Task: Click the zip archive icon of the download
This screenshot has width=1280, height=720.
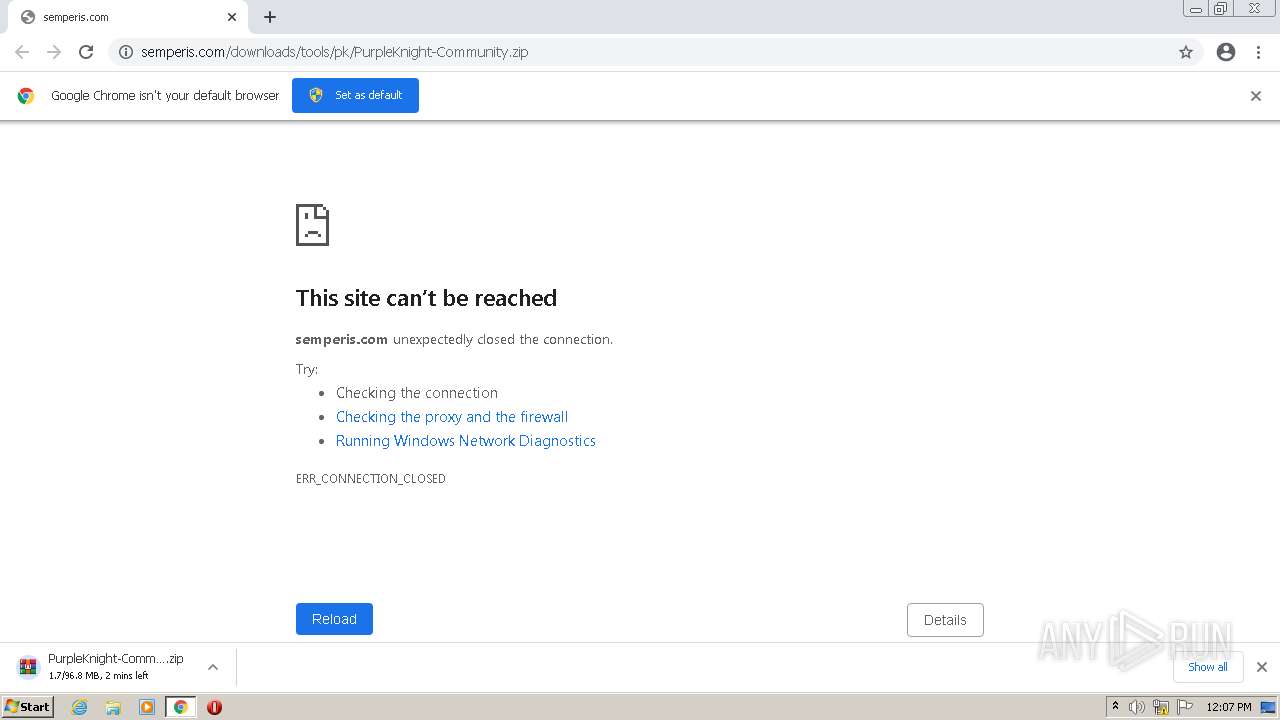Action: (x=28, y=667)
